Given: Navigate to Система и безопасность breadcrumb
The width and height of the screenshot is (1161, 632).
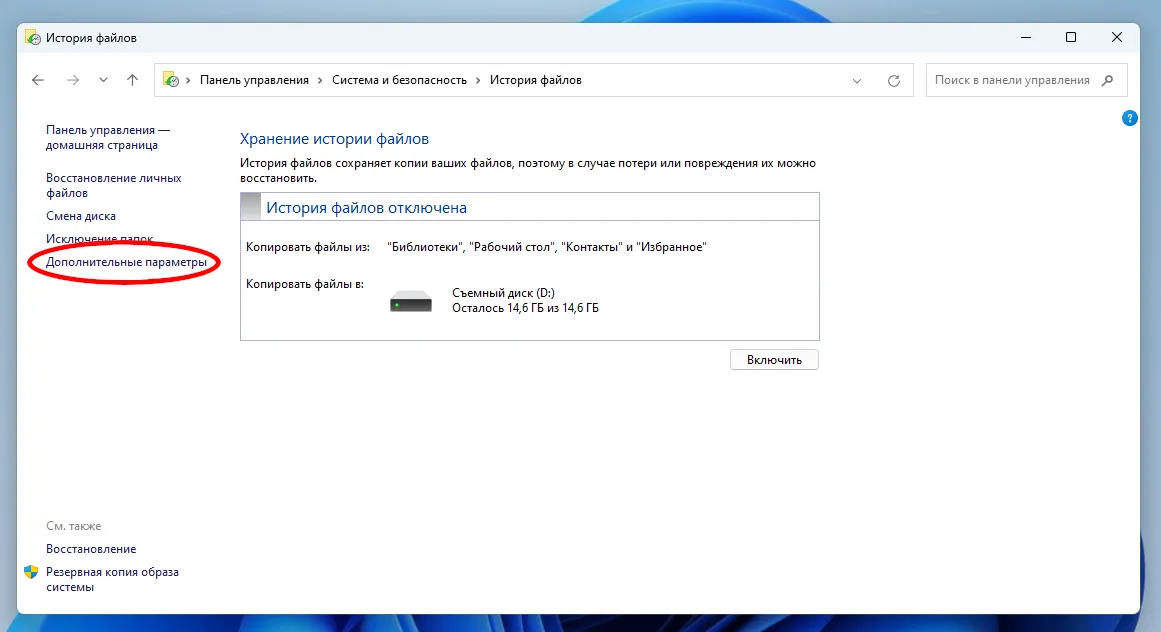Looking at the screenshot, I should (x=399, y=80).
